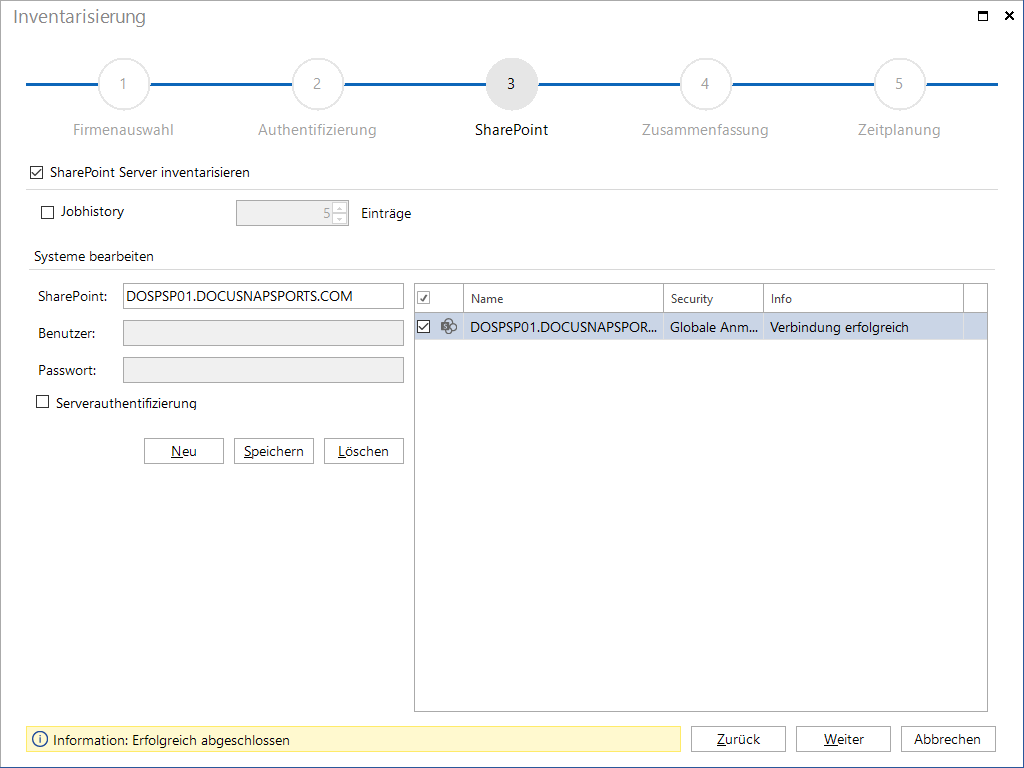Delete the entry with Löschen

[364, 451]
